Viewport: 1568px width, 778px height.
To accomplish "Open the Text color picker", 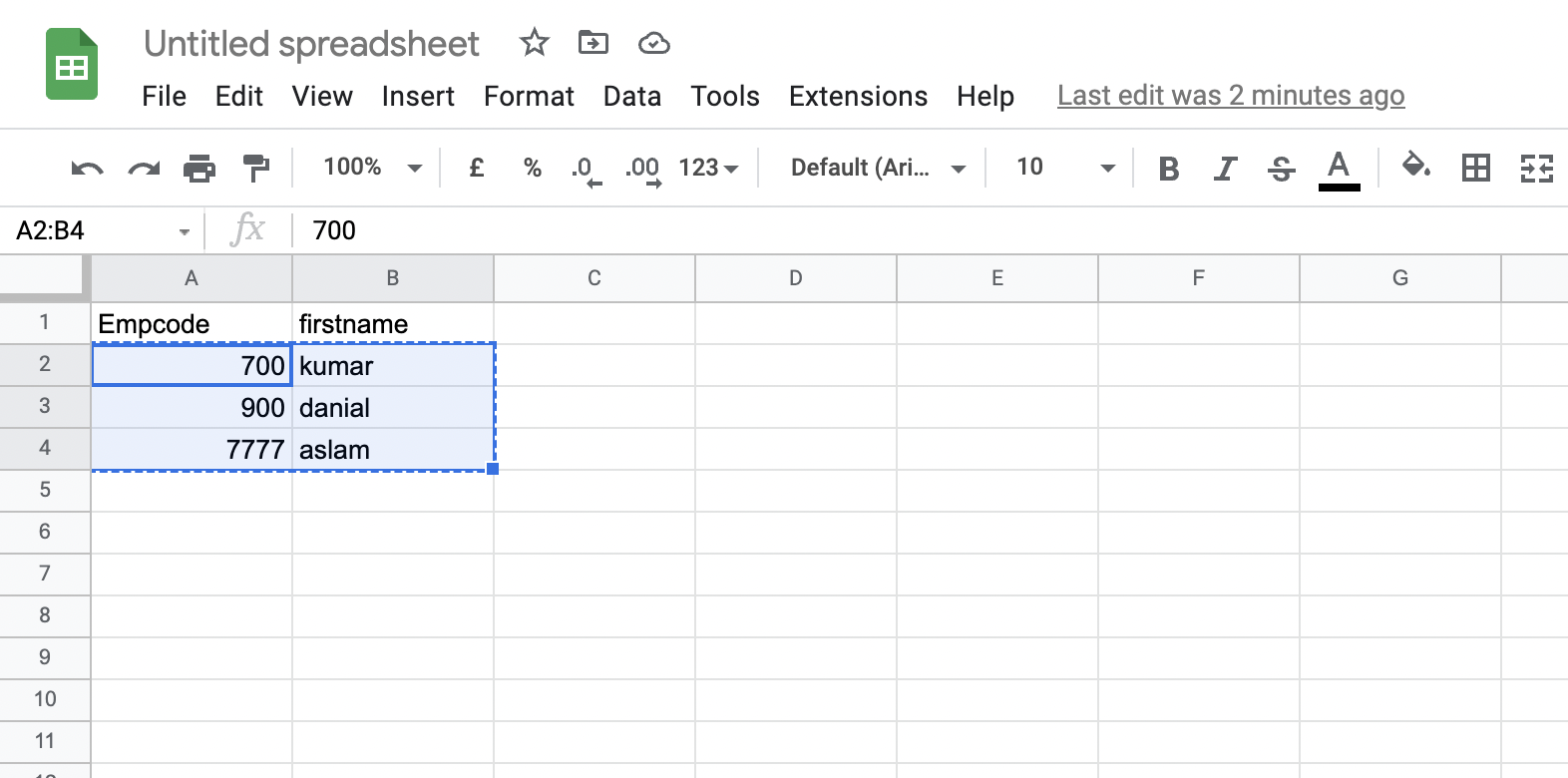I will 1340,168.
